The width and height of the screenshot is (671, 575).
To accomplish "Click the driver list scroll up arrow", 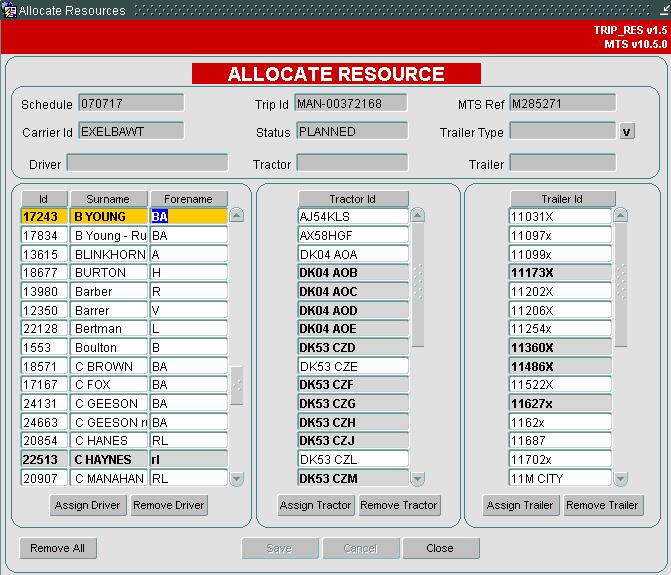I will (x=237, y=216).
